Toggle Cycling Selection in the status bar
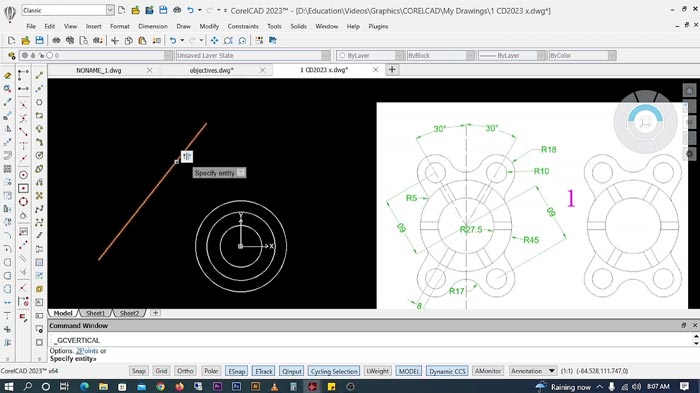The image size is (700, 393). tap(334, 371)
